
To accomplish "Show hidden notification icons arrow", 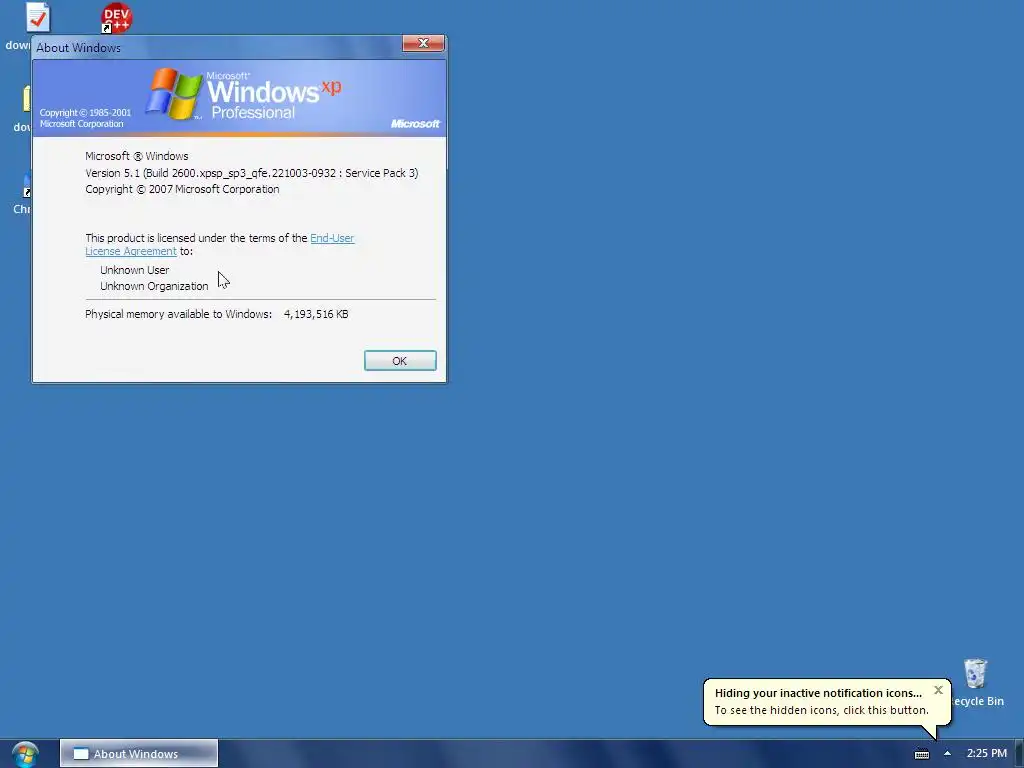I will tap(947, 754).
